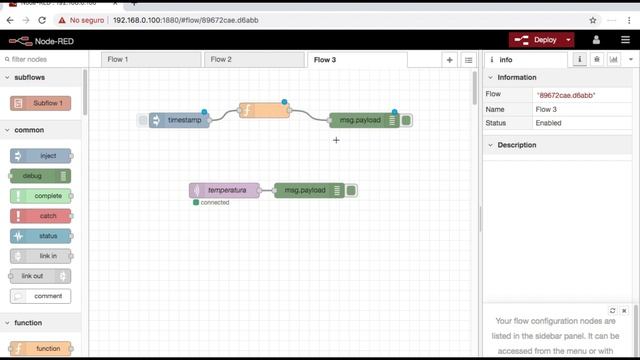Select the comment palette node
640x360 pixels.
click(40, 296)
